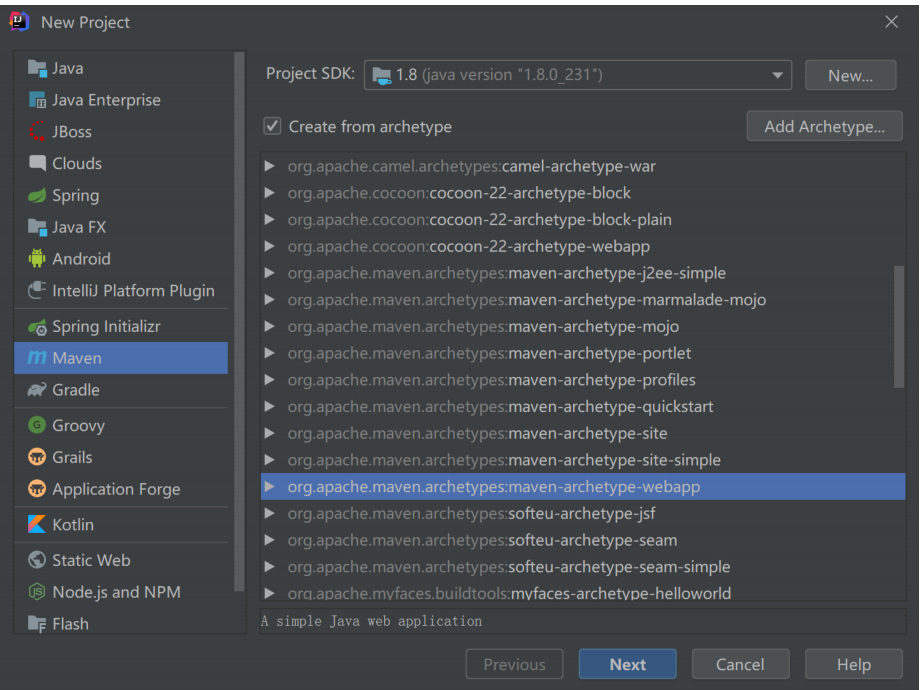920x690 pixels.
Task: Select Android in project type list
Action: click(121, 259)
